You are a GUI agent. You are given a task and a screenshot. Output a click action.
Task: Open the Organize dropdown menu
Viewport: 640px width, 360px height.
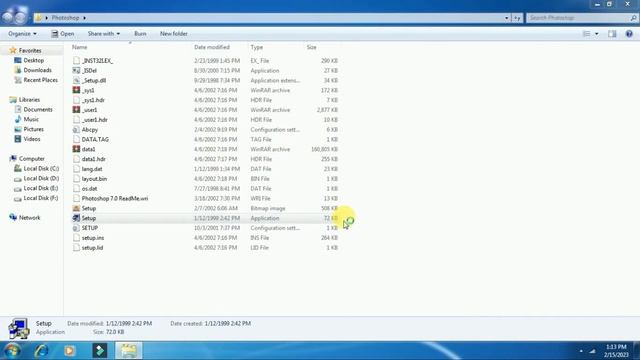(x=22, y=33)
